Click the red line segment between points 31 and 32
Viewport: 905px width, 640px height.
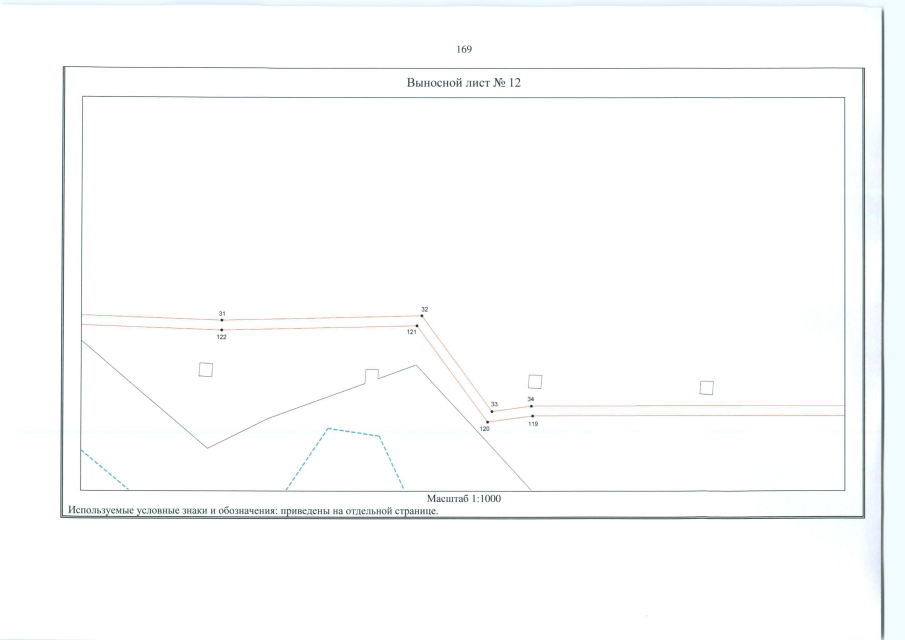tap(320, 318)
